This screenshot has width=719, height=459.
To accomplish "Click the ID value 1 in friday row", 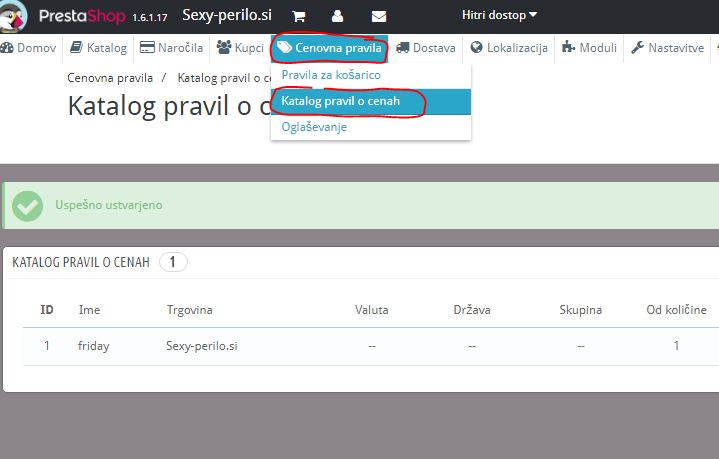I will pyautogui.click(x=47, y=346).
